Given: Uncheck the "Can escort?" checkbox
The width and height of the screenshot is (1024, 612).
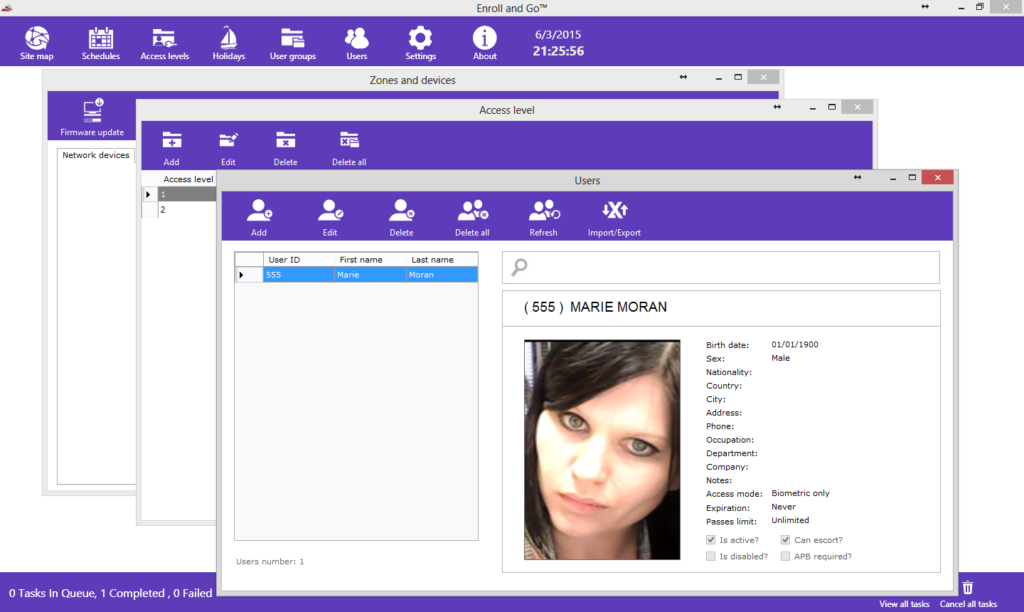Looking at the screenshot, I should coord(784,539).
